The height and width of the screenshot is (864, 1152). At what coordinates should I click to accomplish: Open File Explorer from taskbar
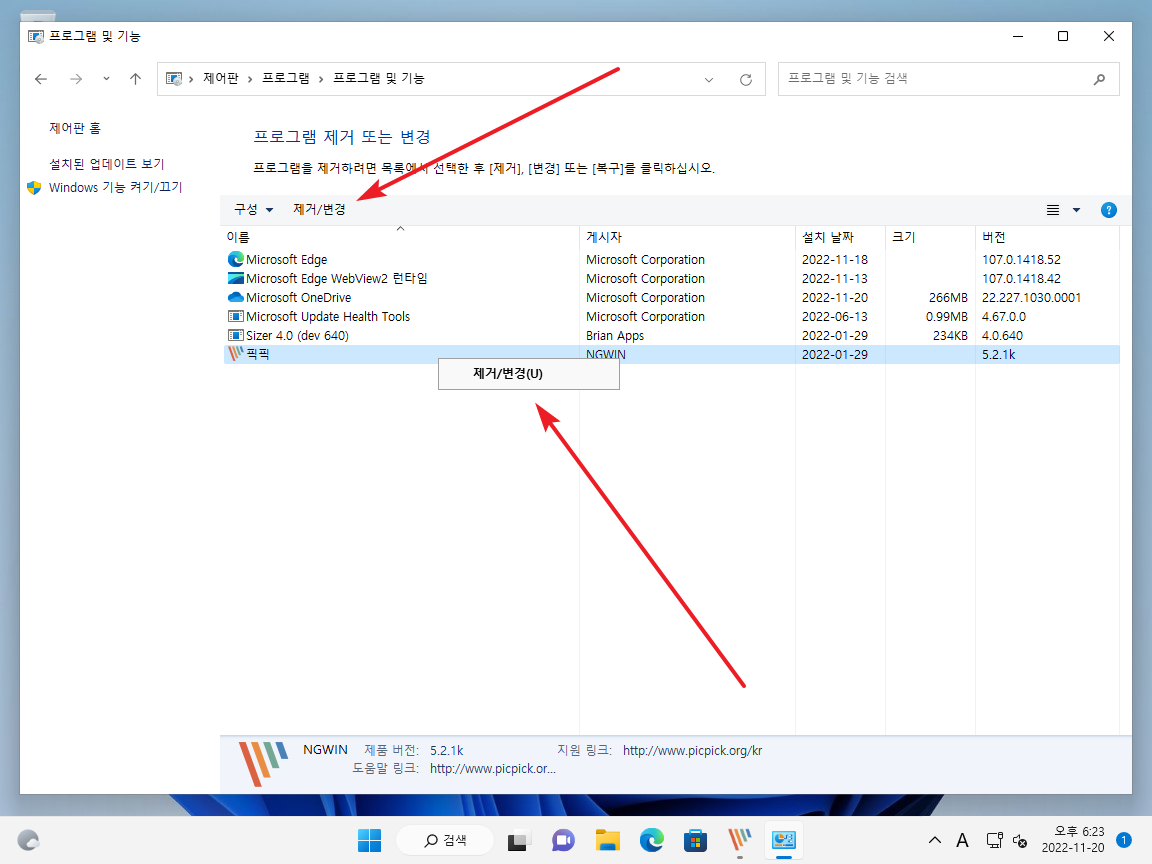(608, 840)
